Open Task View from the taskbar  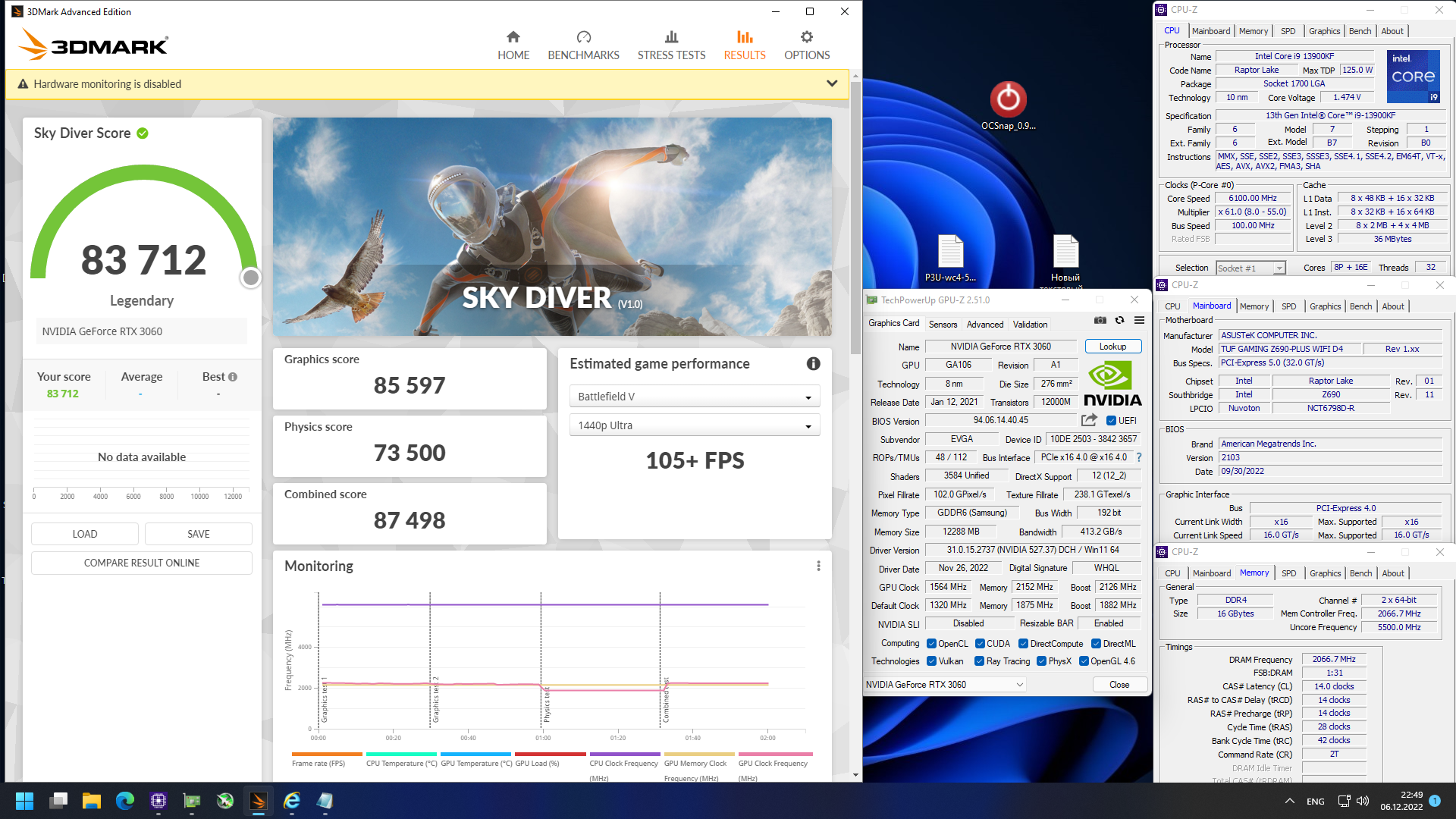[58, 801]
